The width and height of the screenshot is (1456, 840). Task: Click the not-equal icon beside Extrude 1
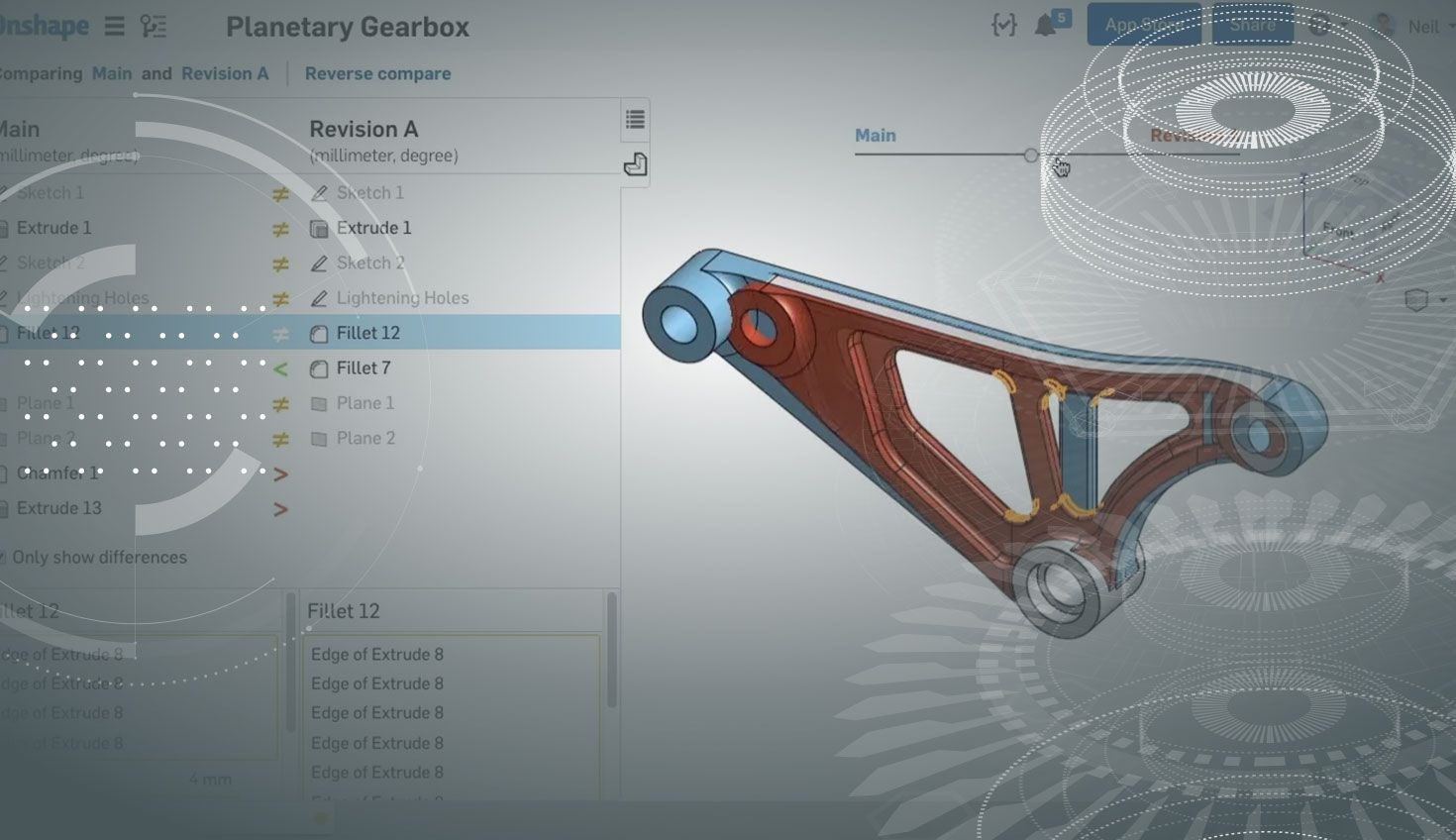pos(280,229)
